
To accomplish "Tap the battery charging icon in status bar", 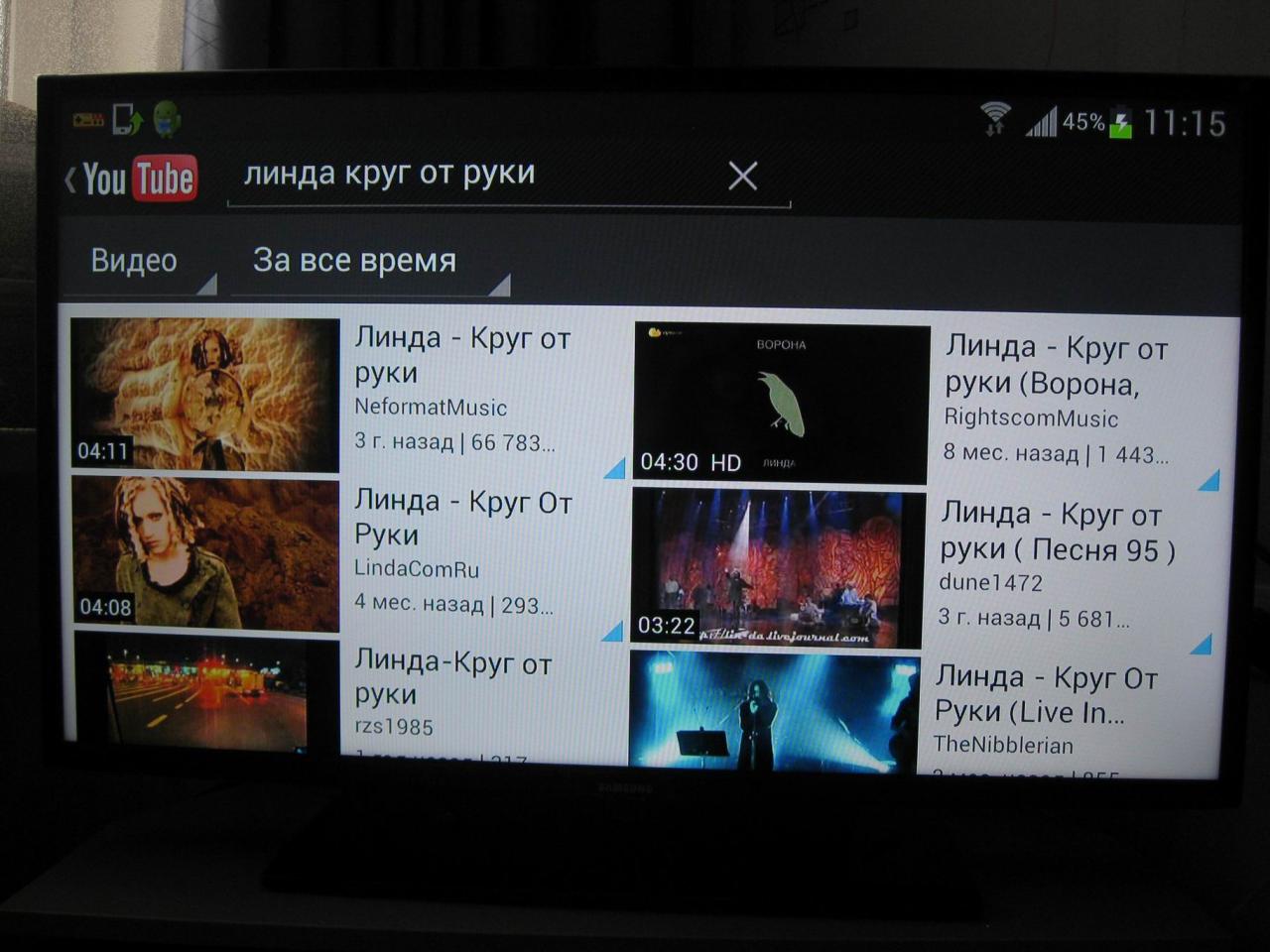I will click(x=1120, y=122).
